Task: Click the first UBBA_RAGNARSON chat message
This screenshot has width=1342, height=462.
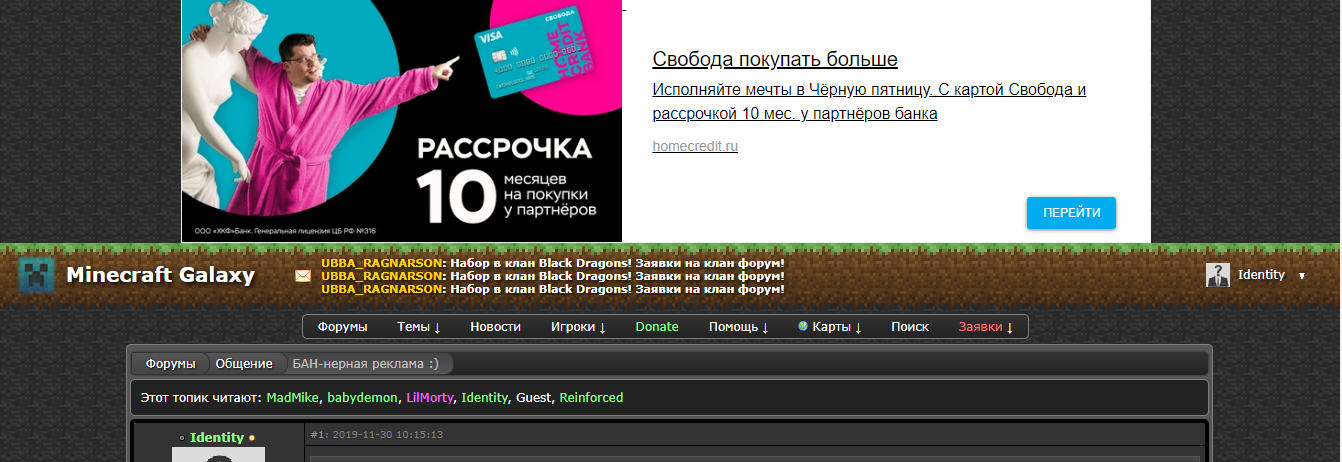Action: [x=552, y=263]
